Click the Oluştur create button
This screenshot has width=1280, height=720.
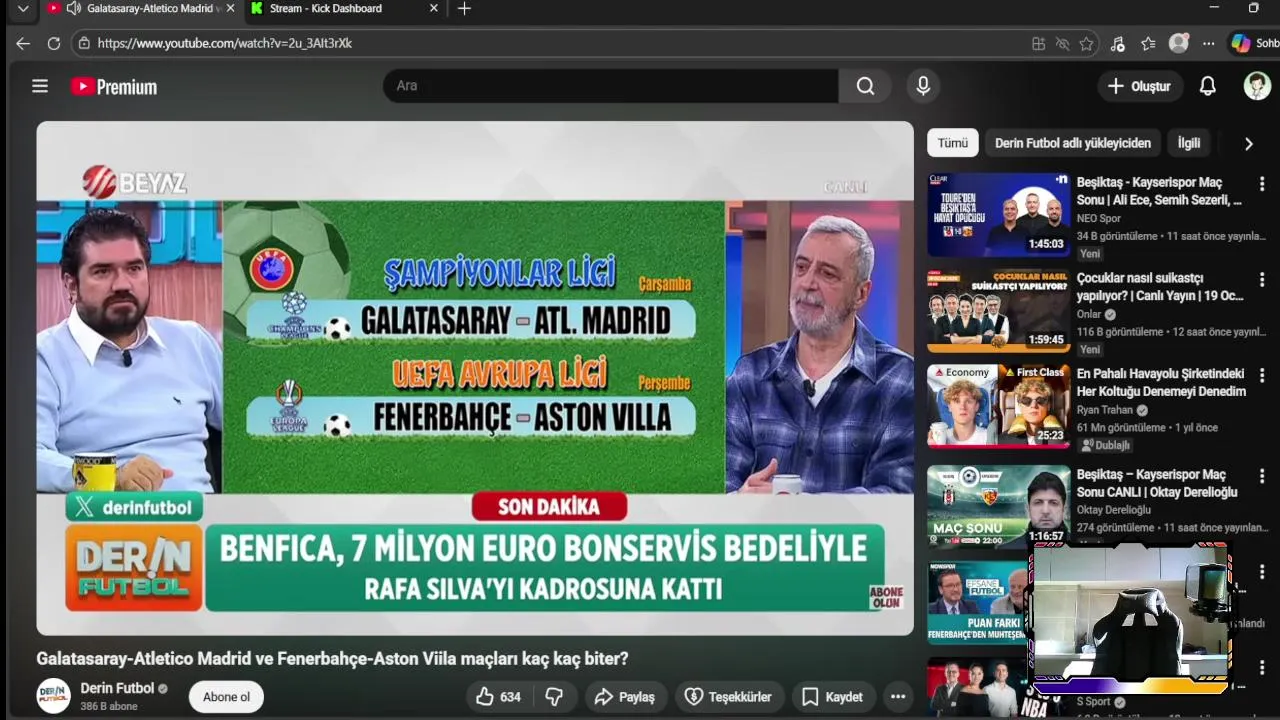(x=1140, y=86)
